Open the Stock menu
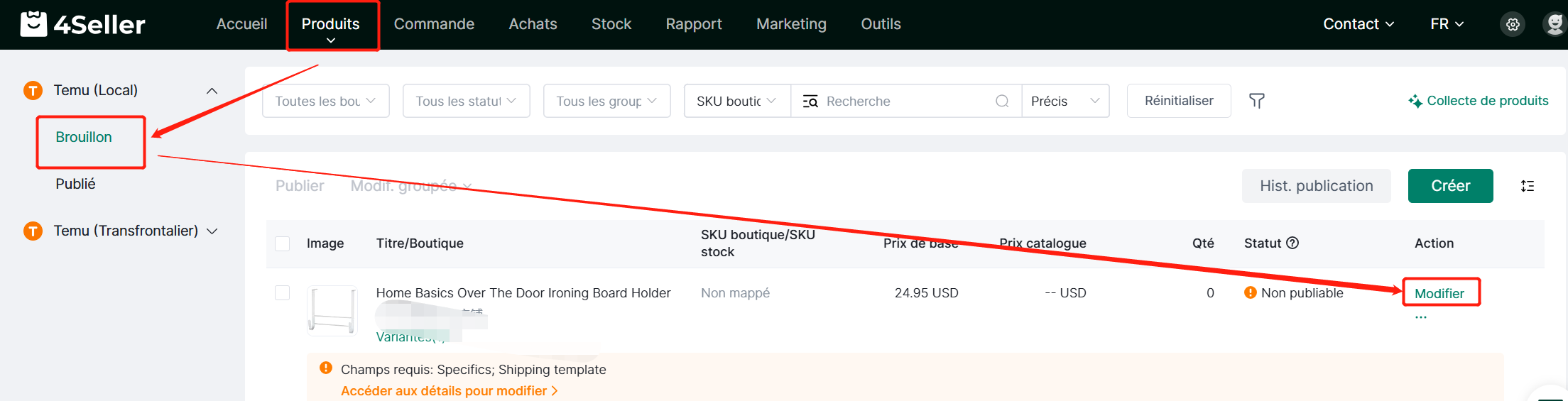 click(611, 24)
